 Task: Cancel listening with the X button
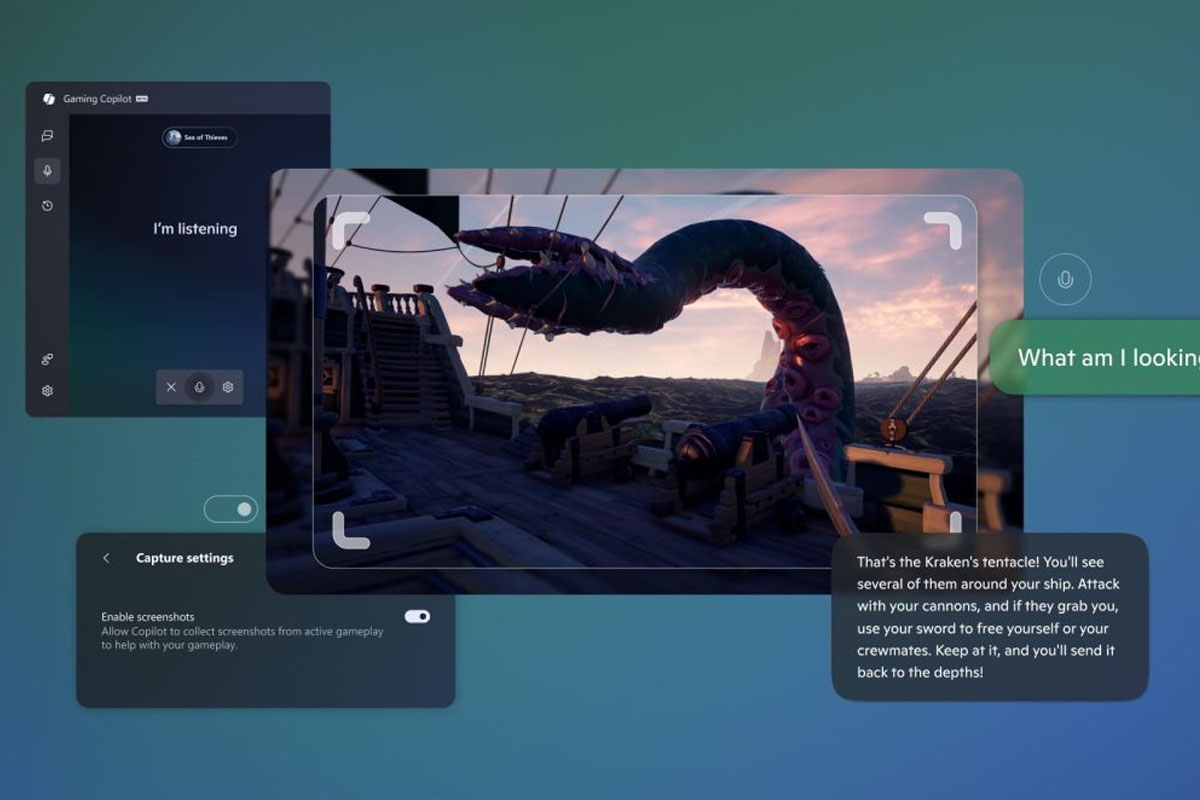pos(172,387)
